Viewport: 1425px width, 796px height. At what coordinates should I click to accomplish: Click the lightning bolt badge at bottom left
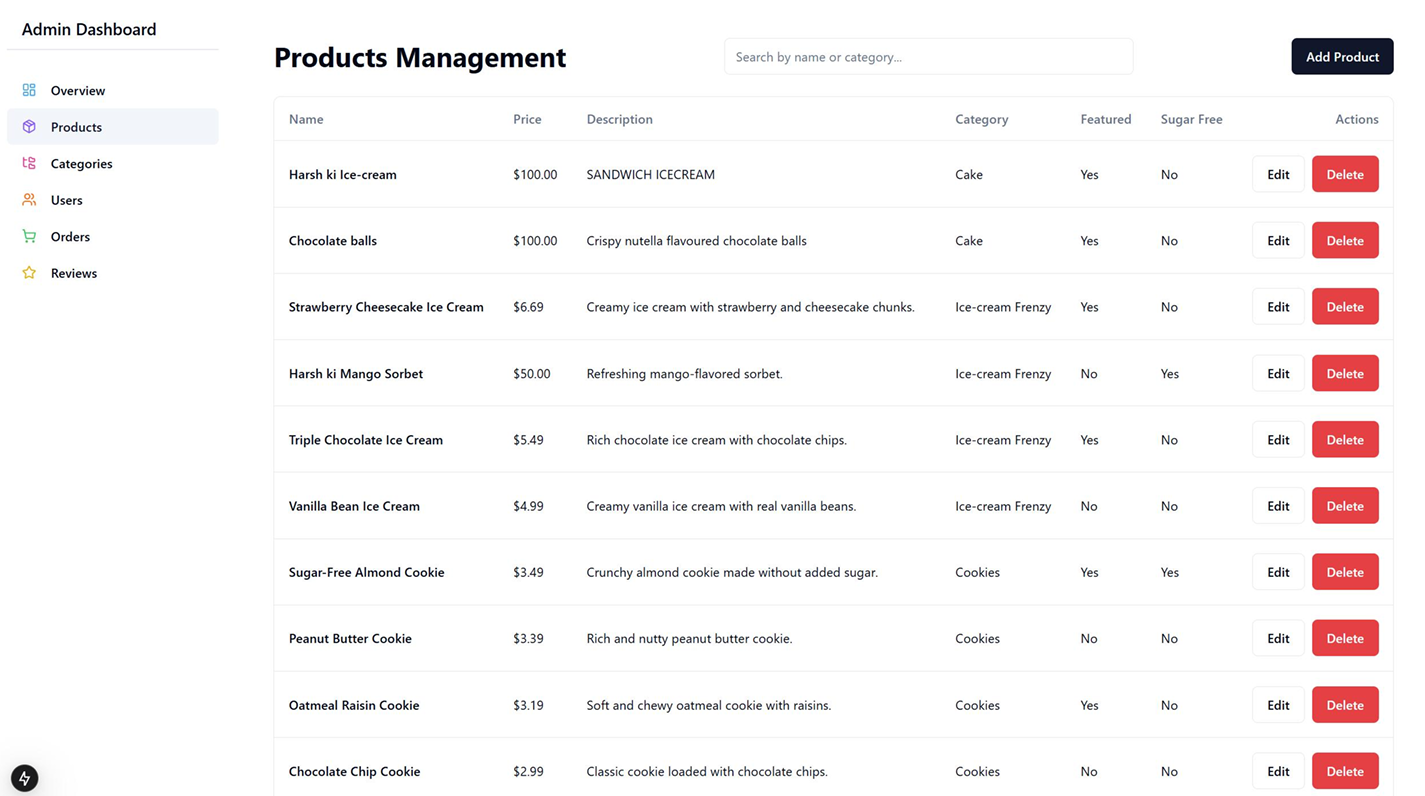[x=25, y=778]
